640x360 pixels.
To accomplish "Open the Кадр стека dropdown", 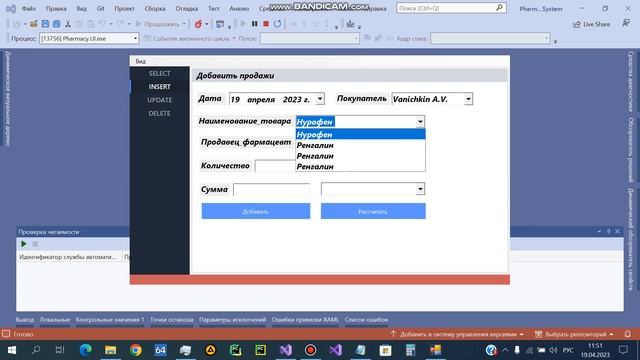I will tap(490, 38).
